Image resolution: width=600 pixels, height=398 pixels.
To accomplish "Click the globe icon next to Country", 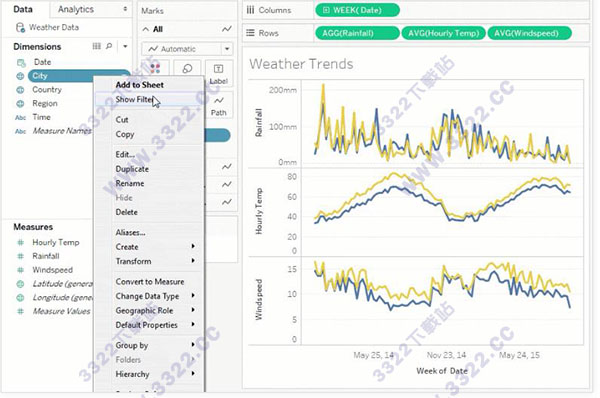I will (x=20, y=90).
